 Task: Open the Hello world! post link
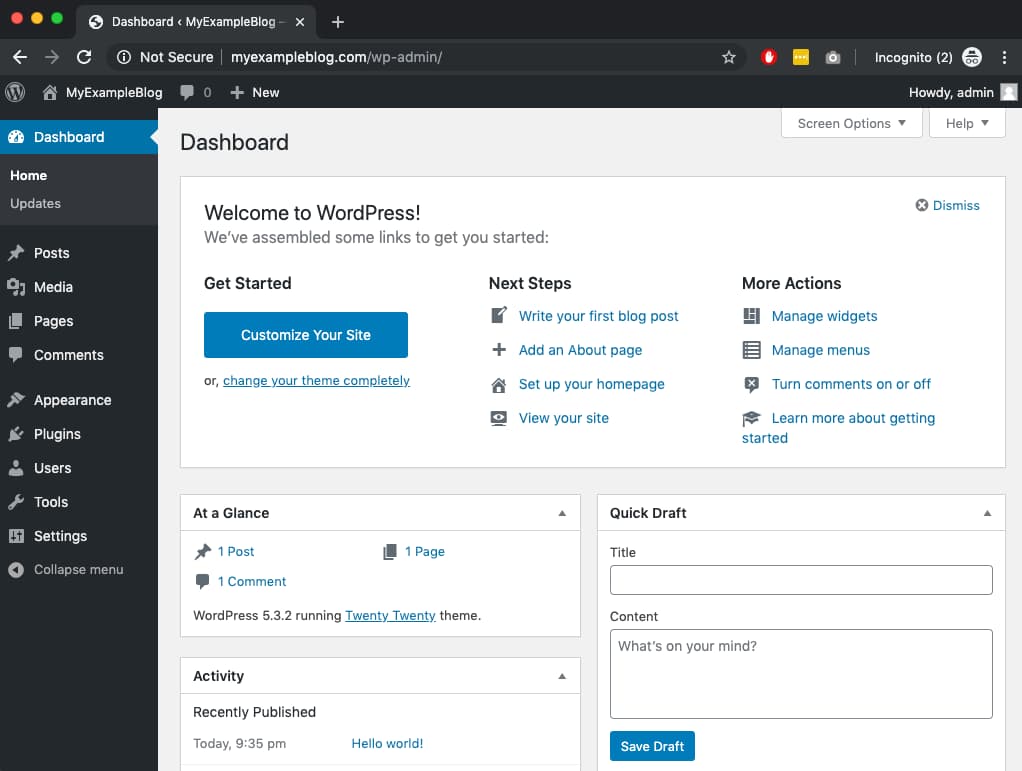tap(387, 744)
